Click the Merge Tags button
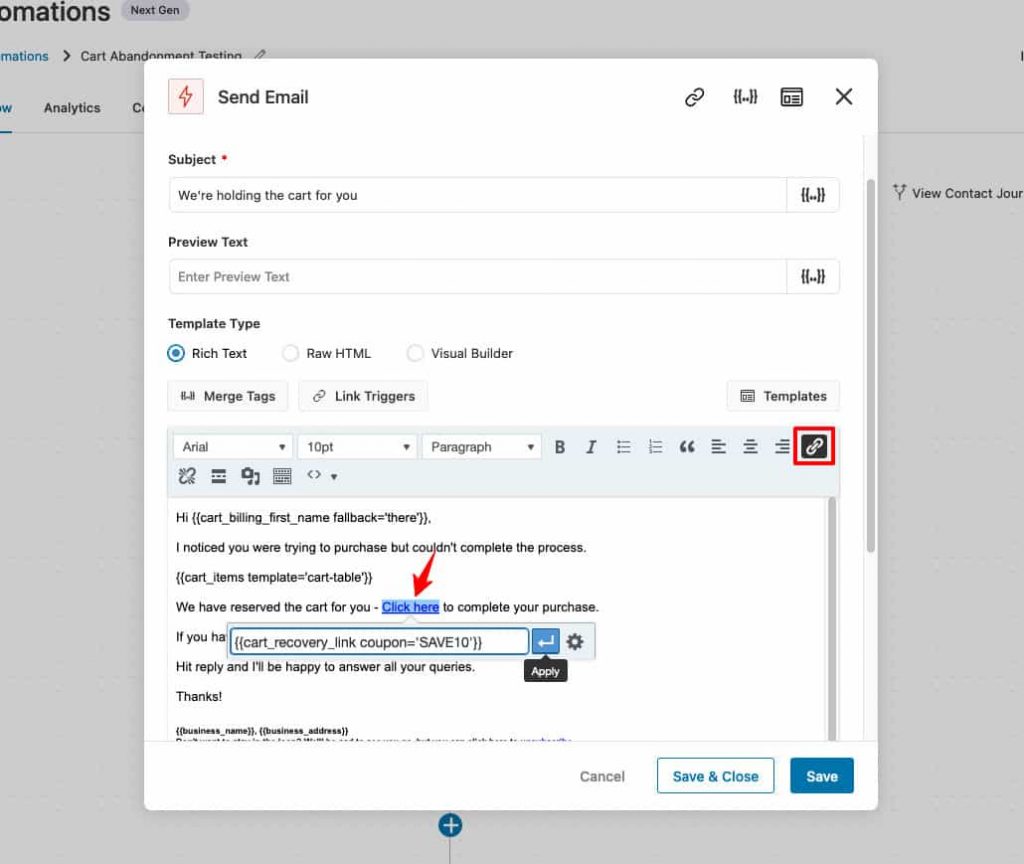1024x864 pixels. (x=228, y=396)
